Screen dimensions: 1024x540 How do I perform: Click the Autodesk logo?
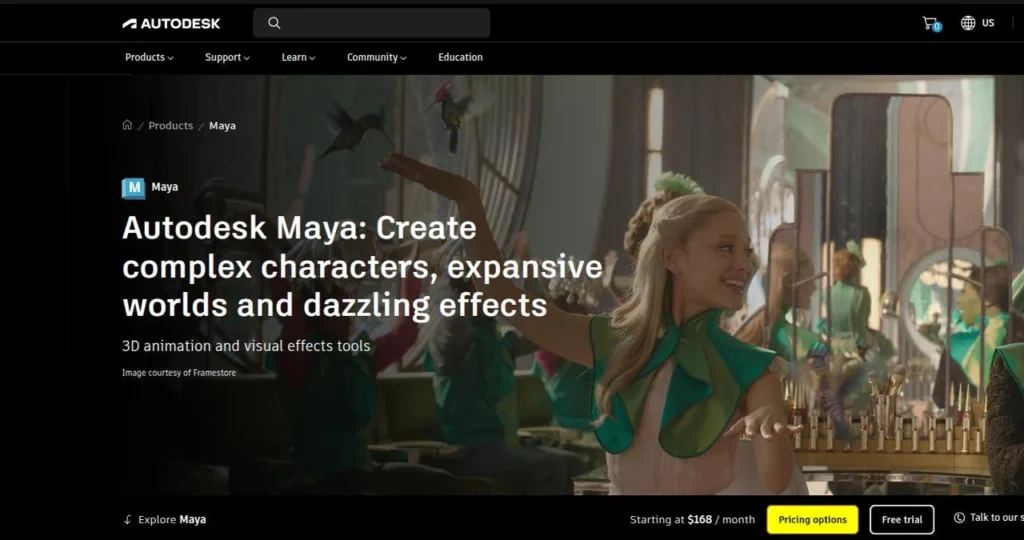pos(171,24)
